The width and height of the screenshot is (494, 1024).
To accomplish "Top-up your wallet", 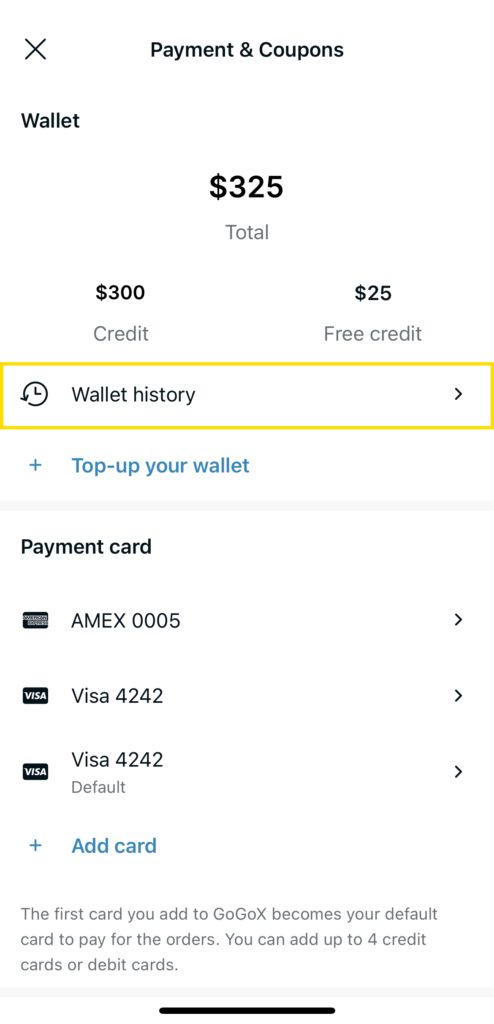I will (x=160, y=466).
